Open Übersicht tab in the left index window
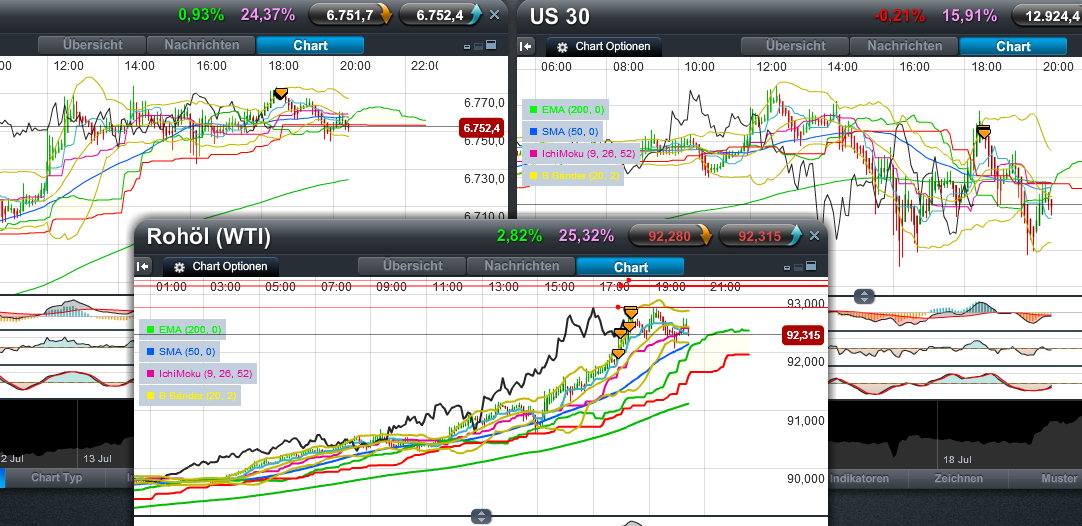The image size is (1082, 526). [x=92, y=45]
